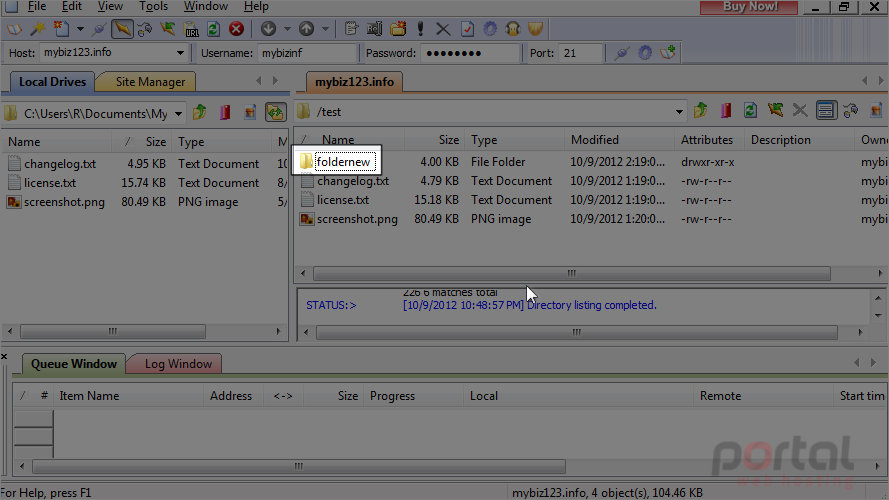The image size is (889, 500).
Task: Click the Properties checkmark page icon
Action: (467, 29)
